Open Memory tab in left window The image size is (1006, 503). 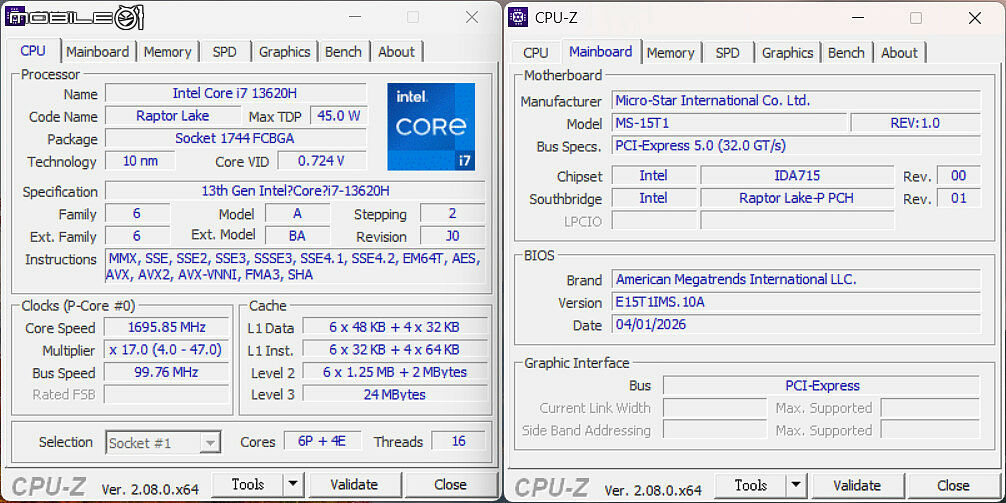pos(167,52)
